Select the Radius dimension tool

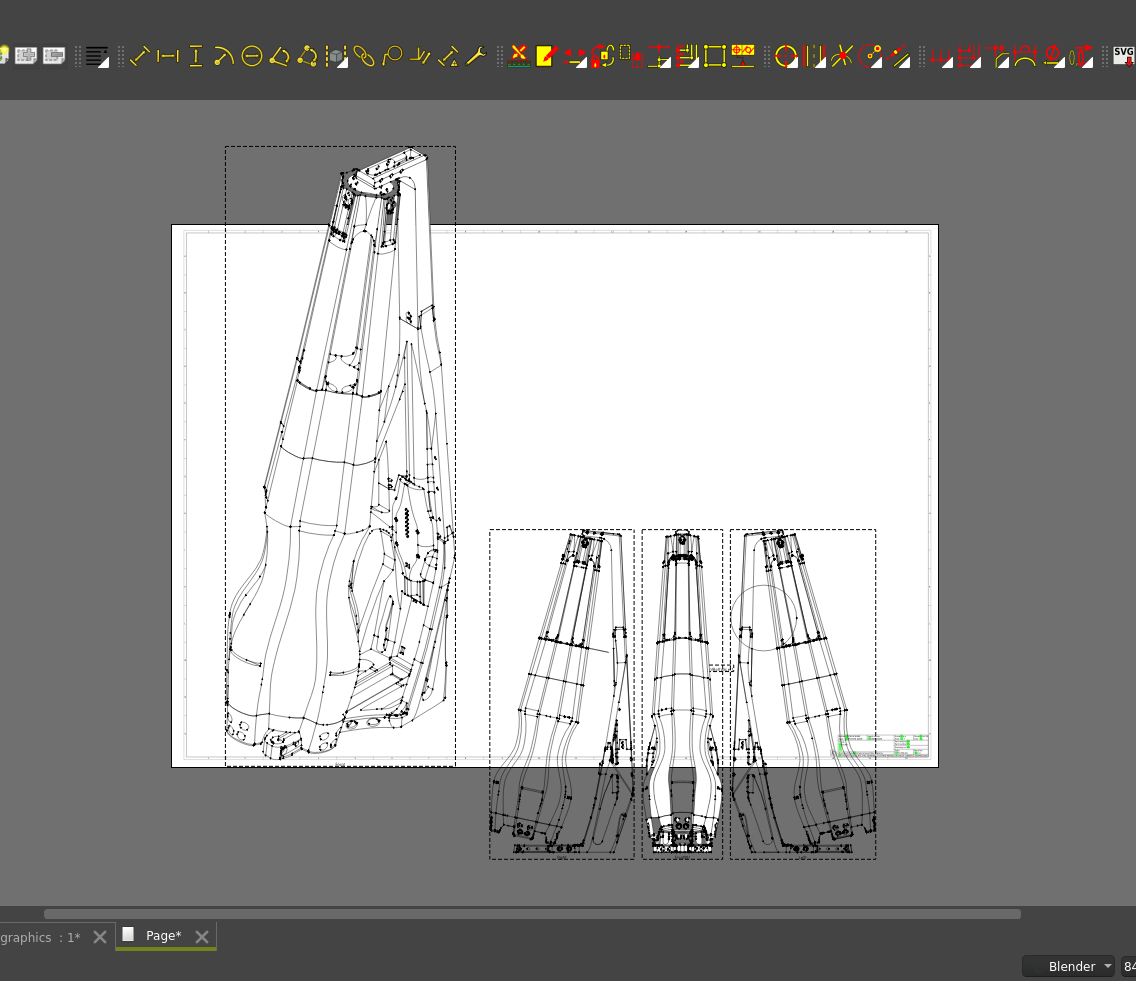tap(223, 56)
